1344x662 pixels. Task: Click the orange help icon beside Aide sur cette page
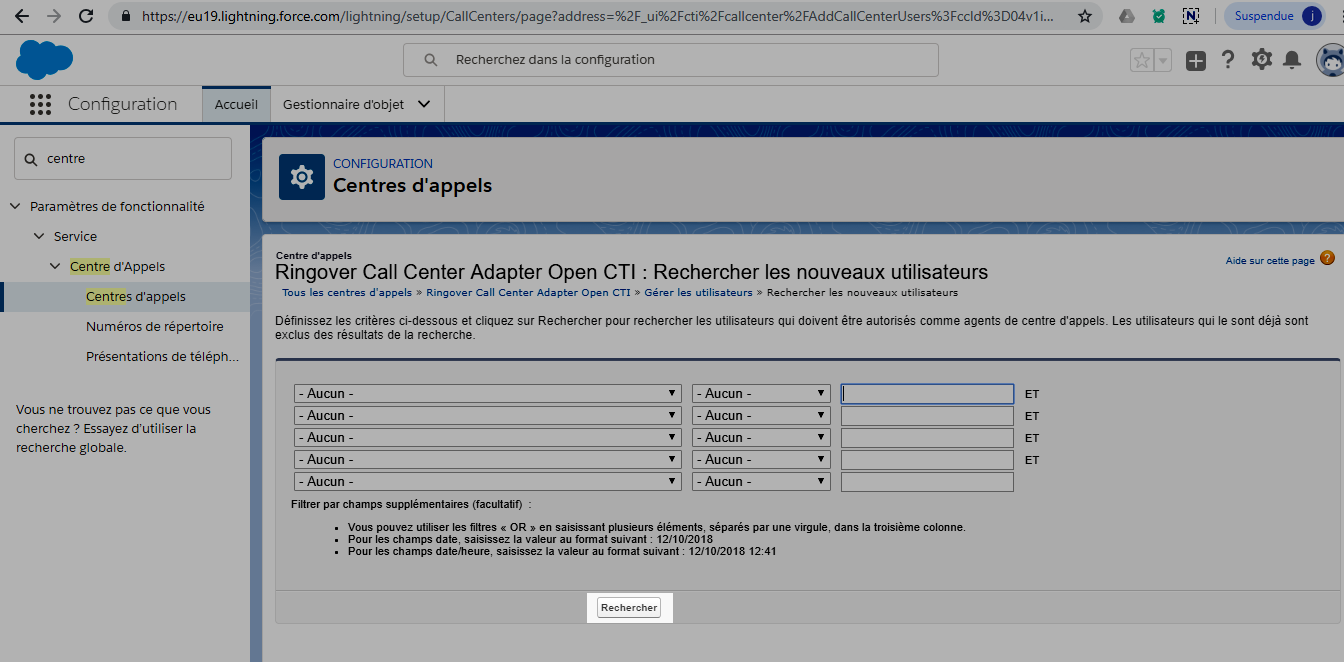[x=1327, y=258]
